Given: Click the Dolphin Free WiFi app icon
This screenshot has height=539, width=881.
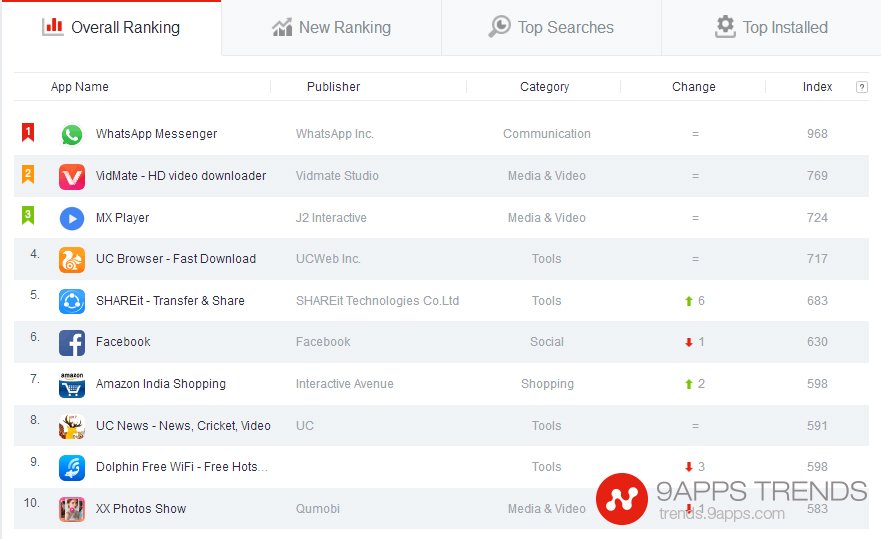Looking at the screenshot, I should click(72, 468).
